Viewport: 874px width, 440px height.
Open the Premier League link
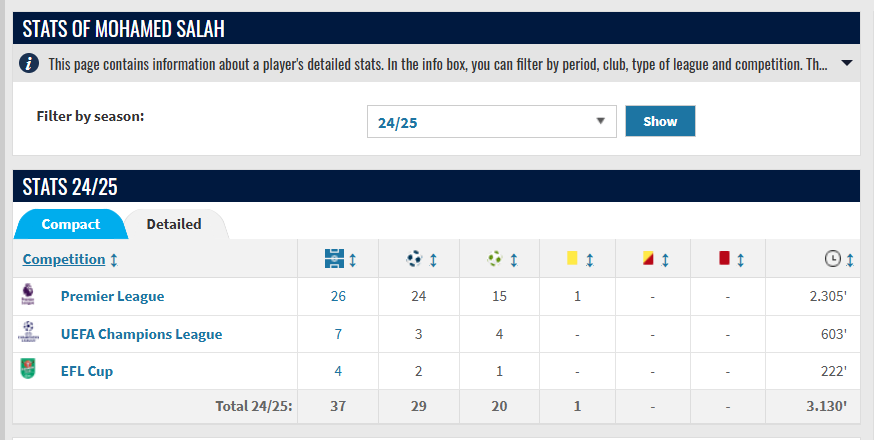pyautogui.click(x=113, y=296)
